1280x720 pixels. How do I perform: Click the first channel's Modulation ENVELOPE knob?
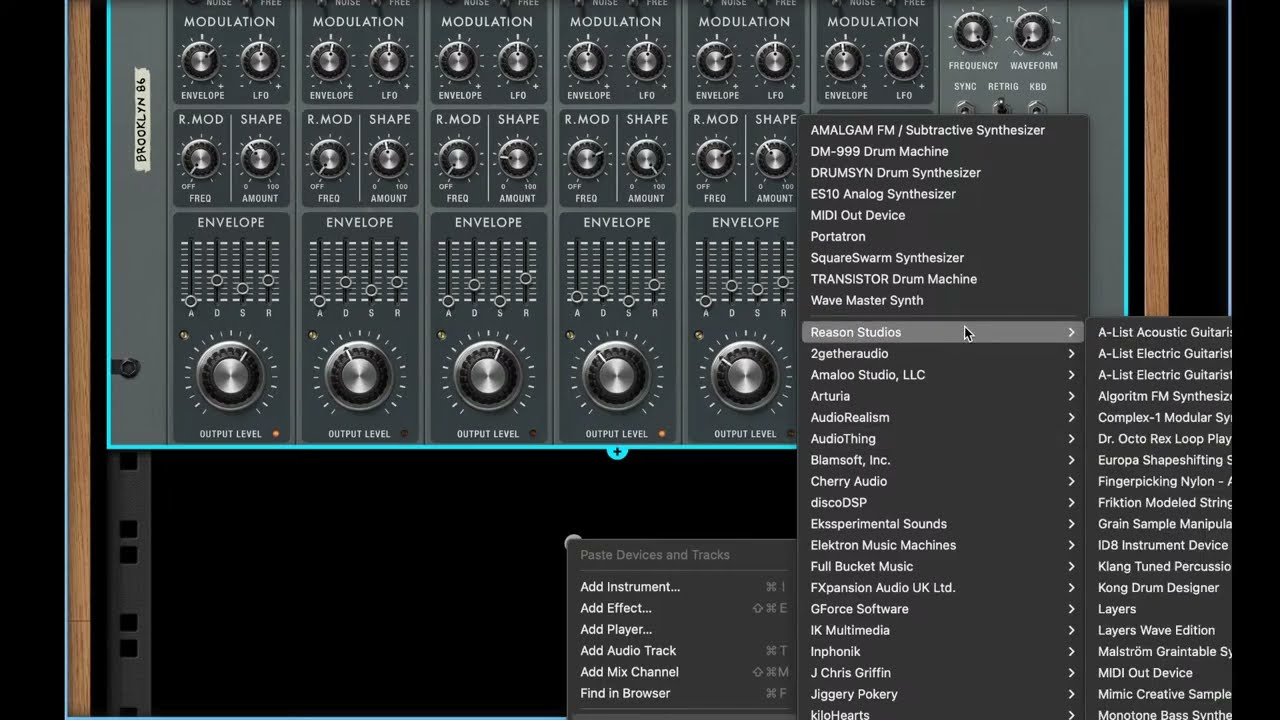point(201,61)
